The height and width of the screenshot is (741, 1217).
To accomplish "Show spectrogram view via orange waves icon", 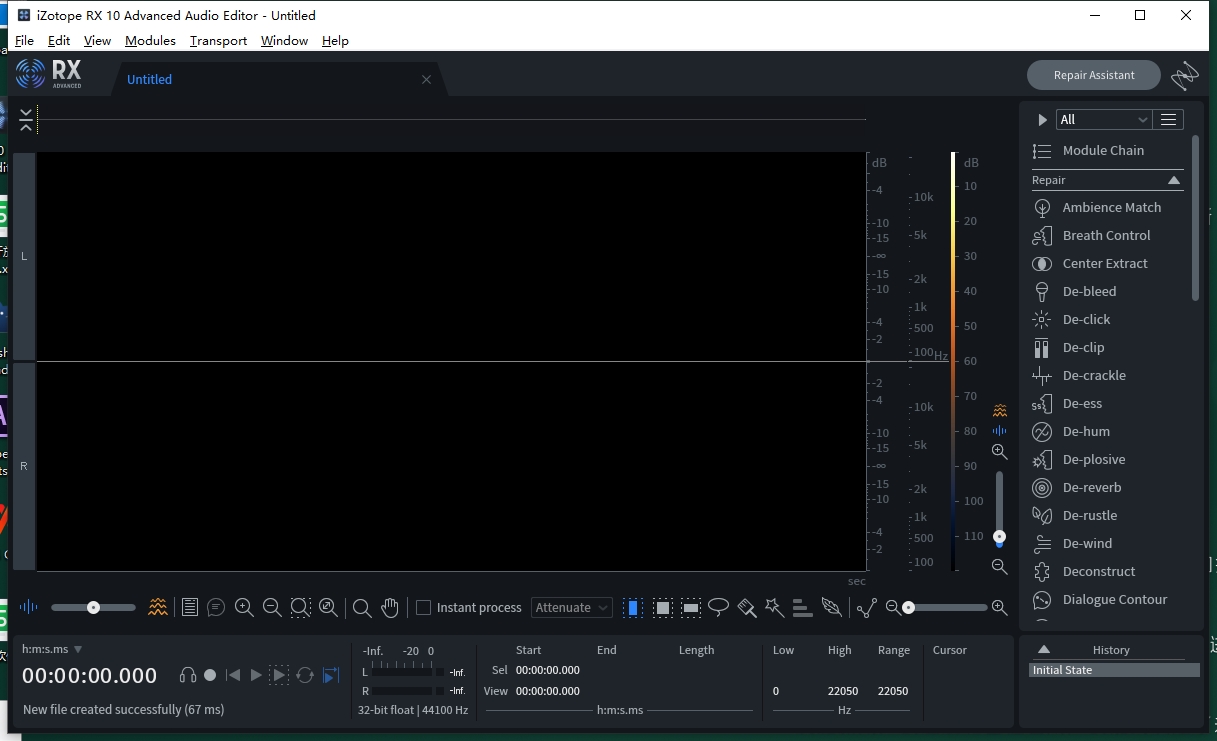I will point(157,607).
